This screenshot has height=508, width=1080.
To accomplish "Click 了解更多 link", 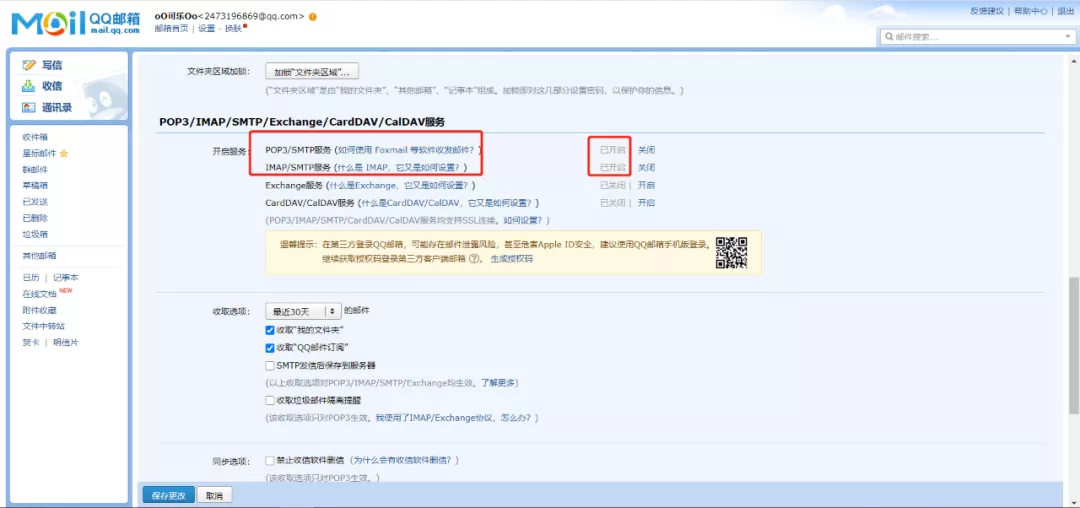I will tap(496, 382).
